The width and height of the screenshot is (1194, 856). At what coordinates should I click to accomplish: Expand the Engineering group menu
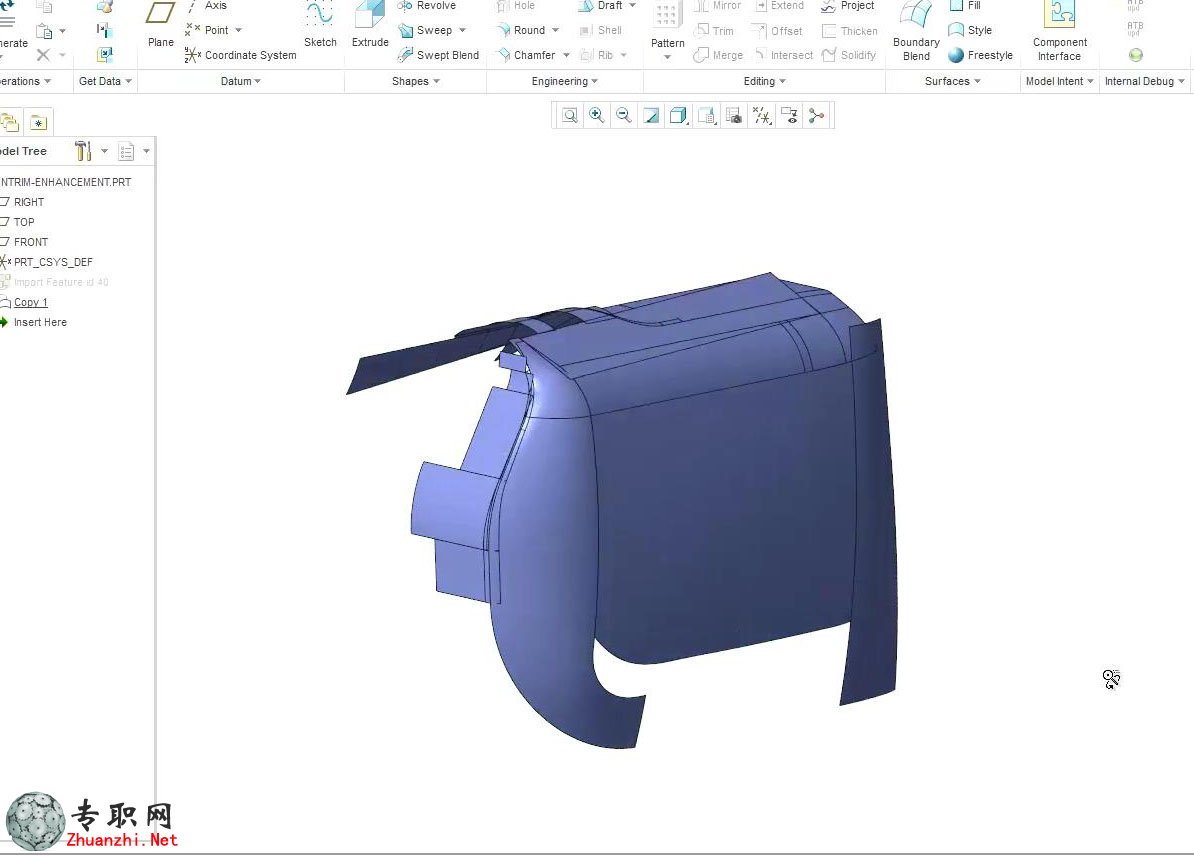tap(564, 81)
